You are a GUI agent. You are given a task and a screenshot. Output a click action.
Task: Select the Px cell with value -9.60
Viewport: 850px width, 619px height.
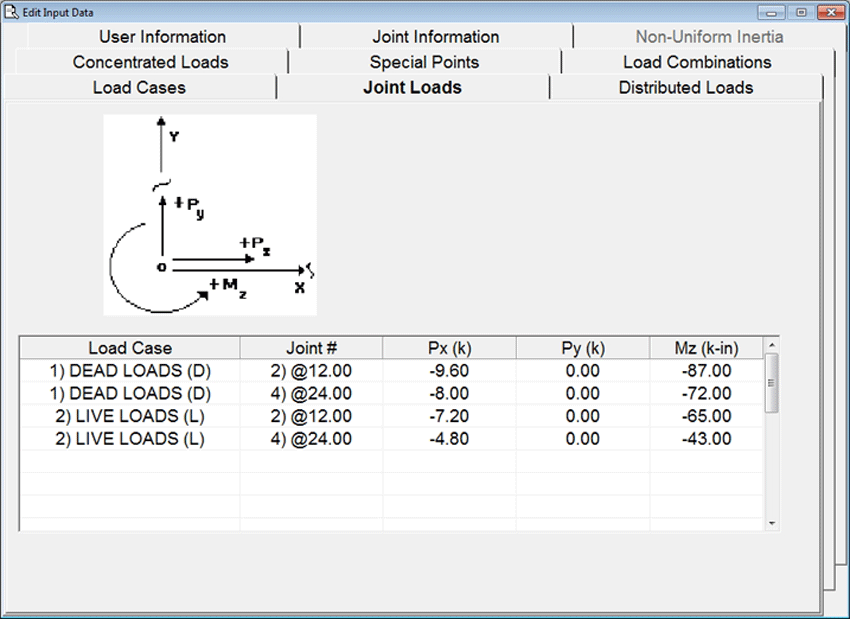(x=449, y=371)
